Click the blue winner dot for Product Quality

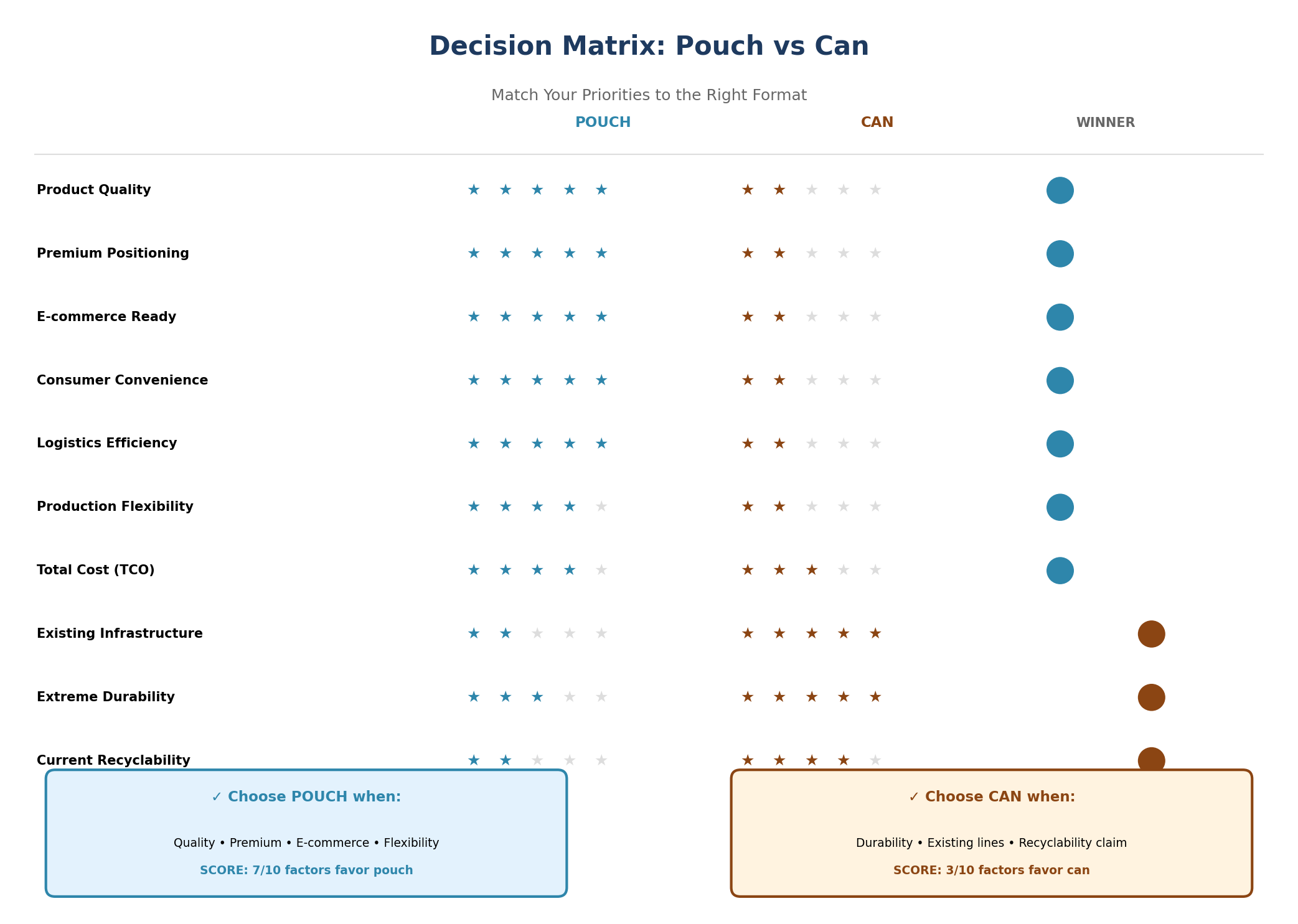[x=1060, y=190]
